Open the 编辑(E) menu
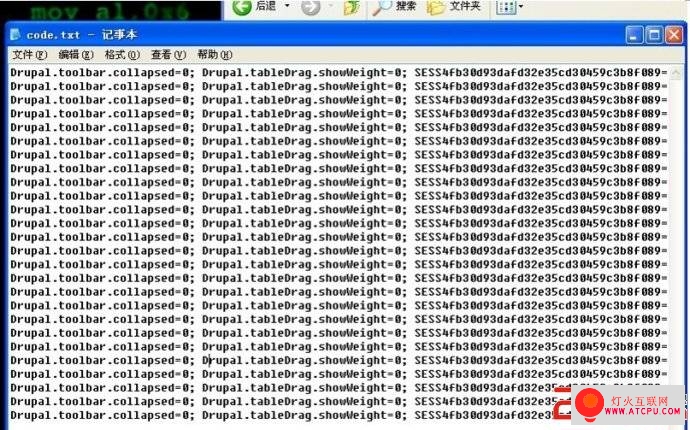This screenshot has width=690, height=430. pyautogui.click(x=76, y=55)
